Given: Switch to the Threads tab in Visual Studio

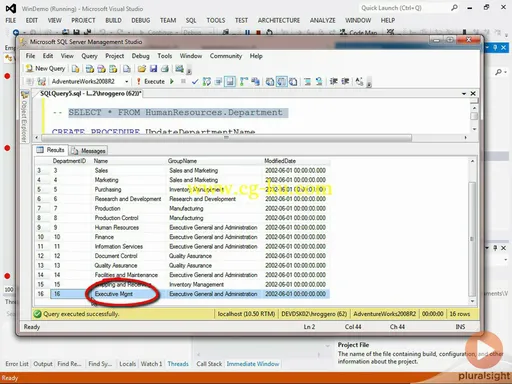Looking at the screenshot, I should 178,364.
